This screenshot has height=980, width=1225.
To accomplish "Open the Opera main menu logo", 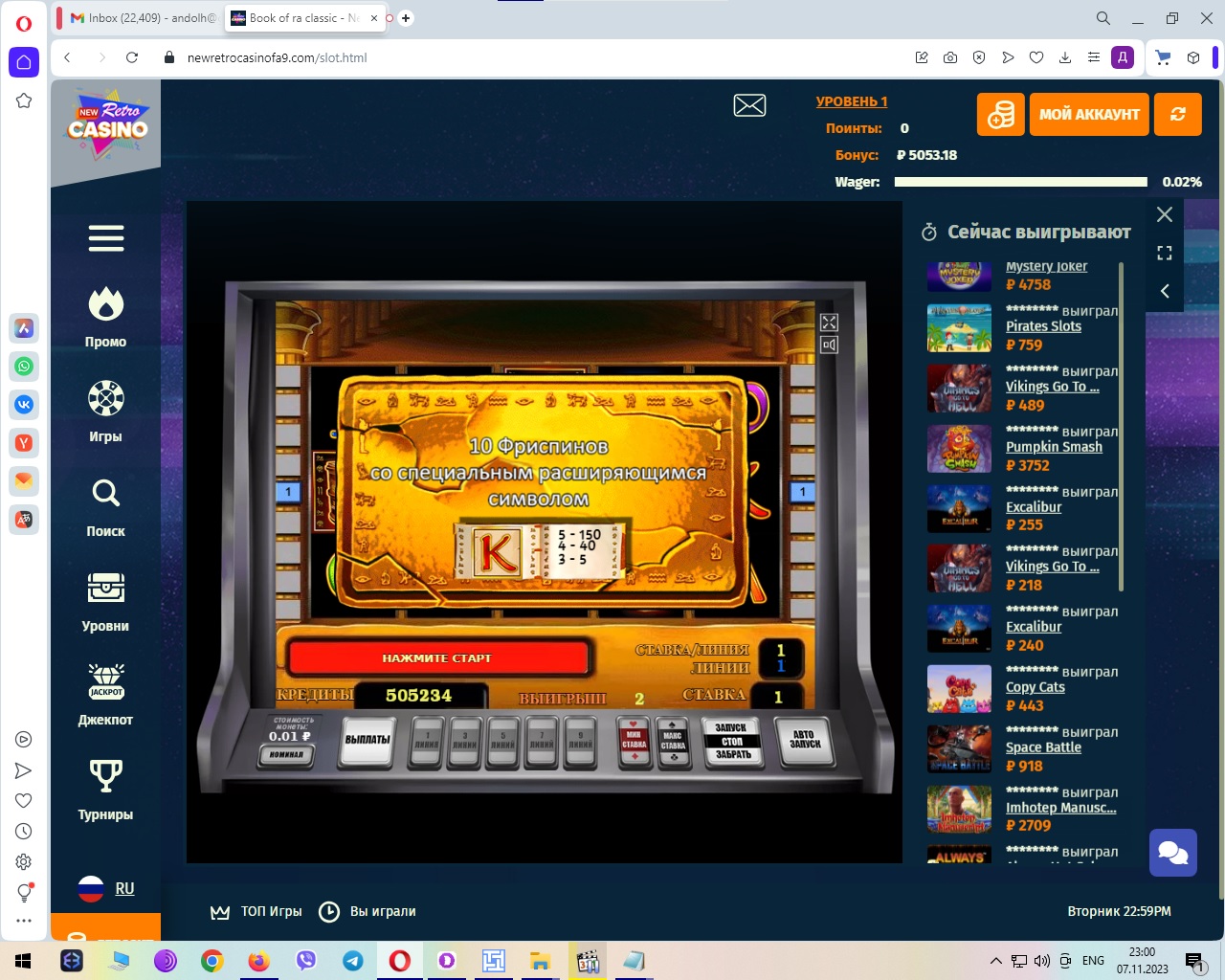I will [x=24, y=24].
